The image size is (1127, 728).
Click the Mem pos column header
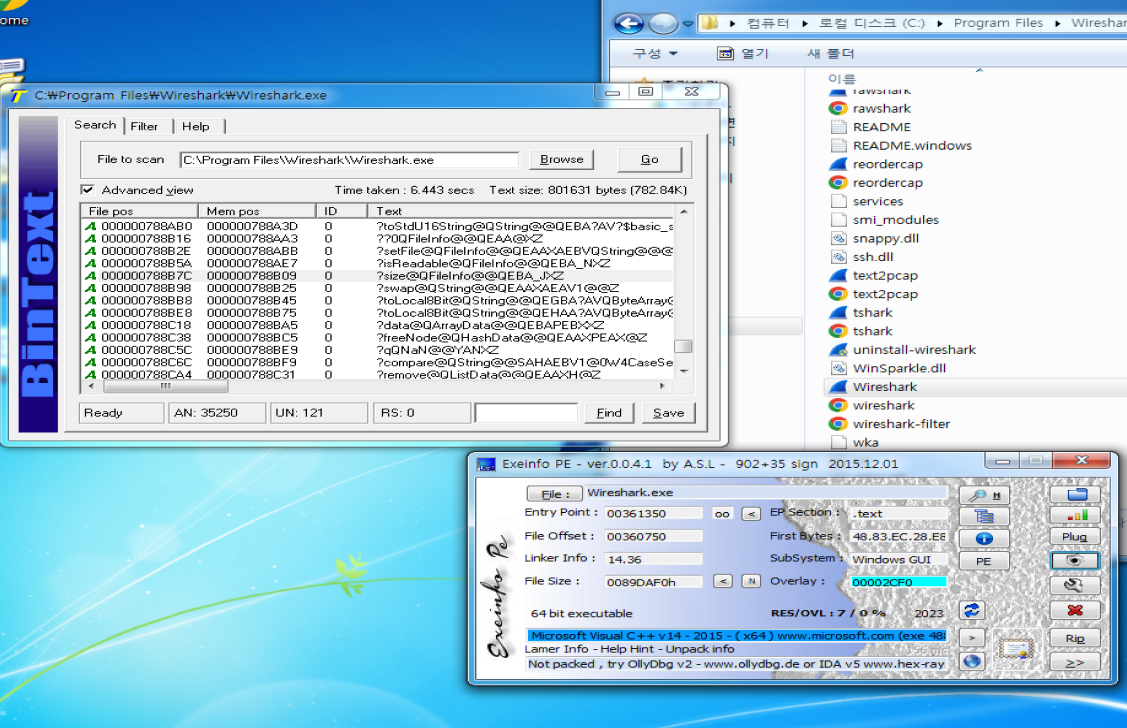257,211
